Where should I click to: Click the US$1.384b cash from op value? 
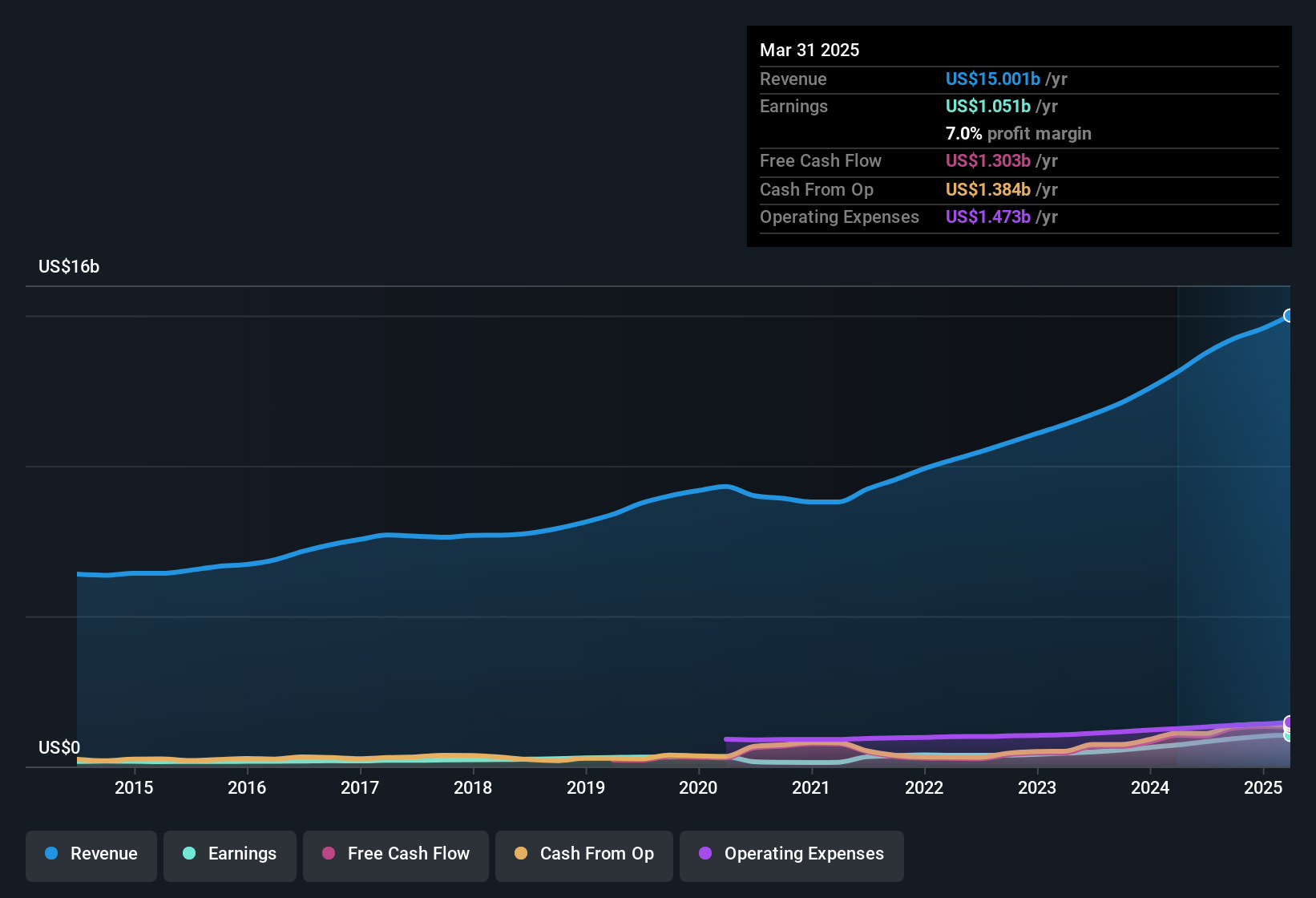point(988,189)
